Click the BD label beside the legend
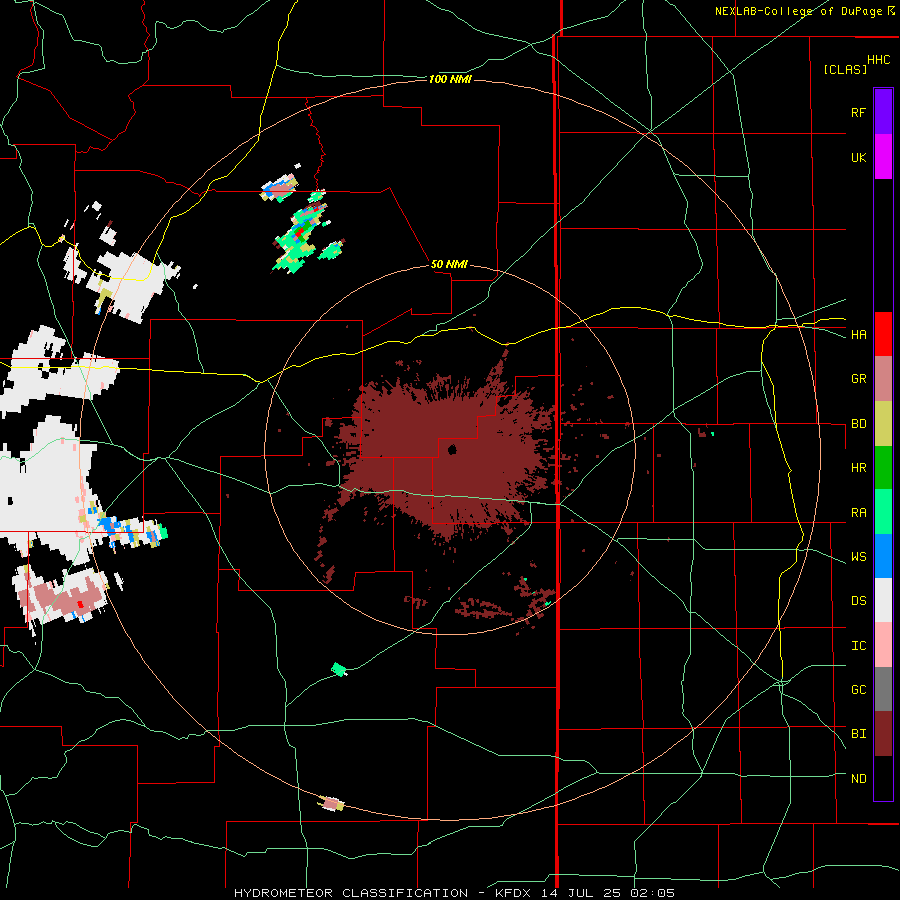The height and width of the screenshot is (900, 900). pyautogui.click(x=858, y=424)
